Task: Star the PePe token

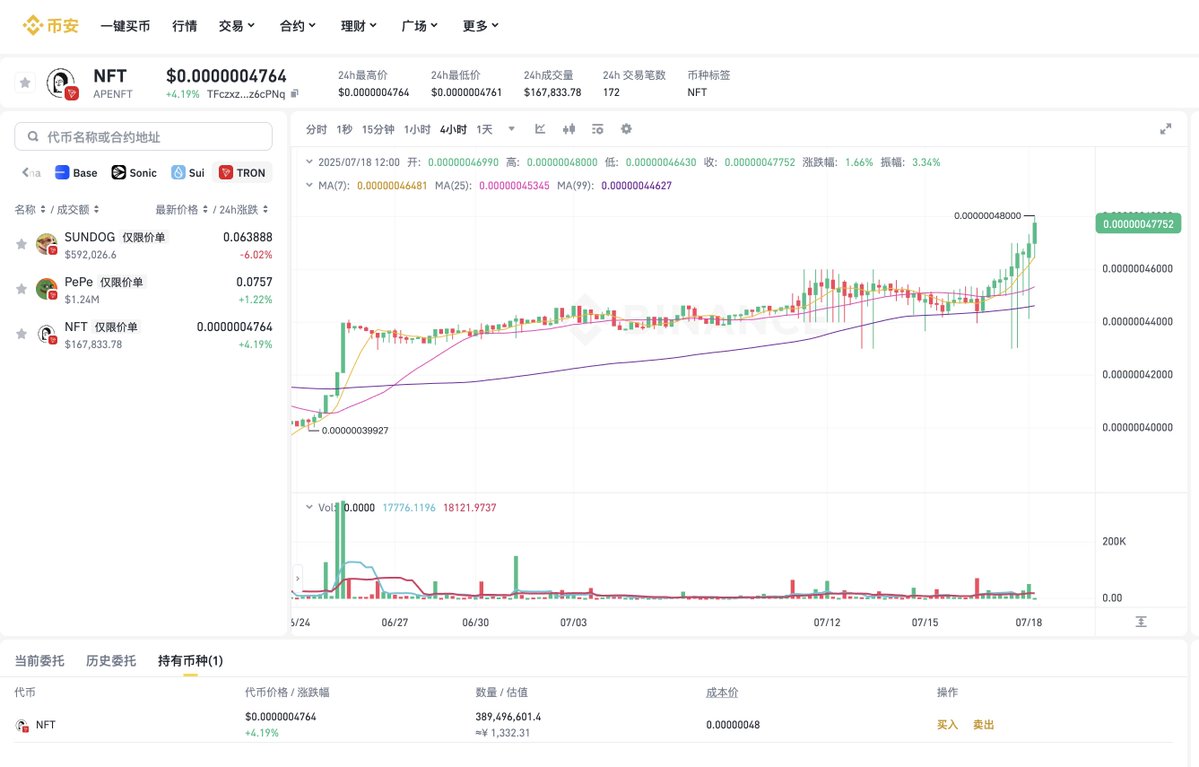Action: (x=21, y=289)
